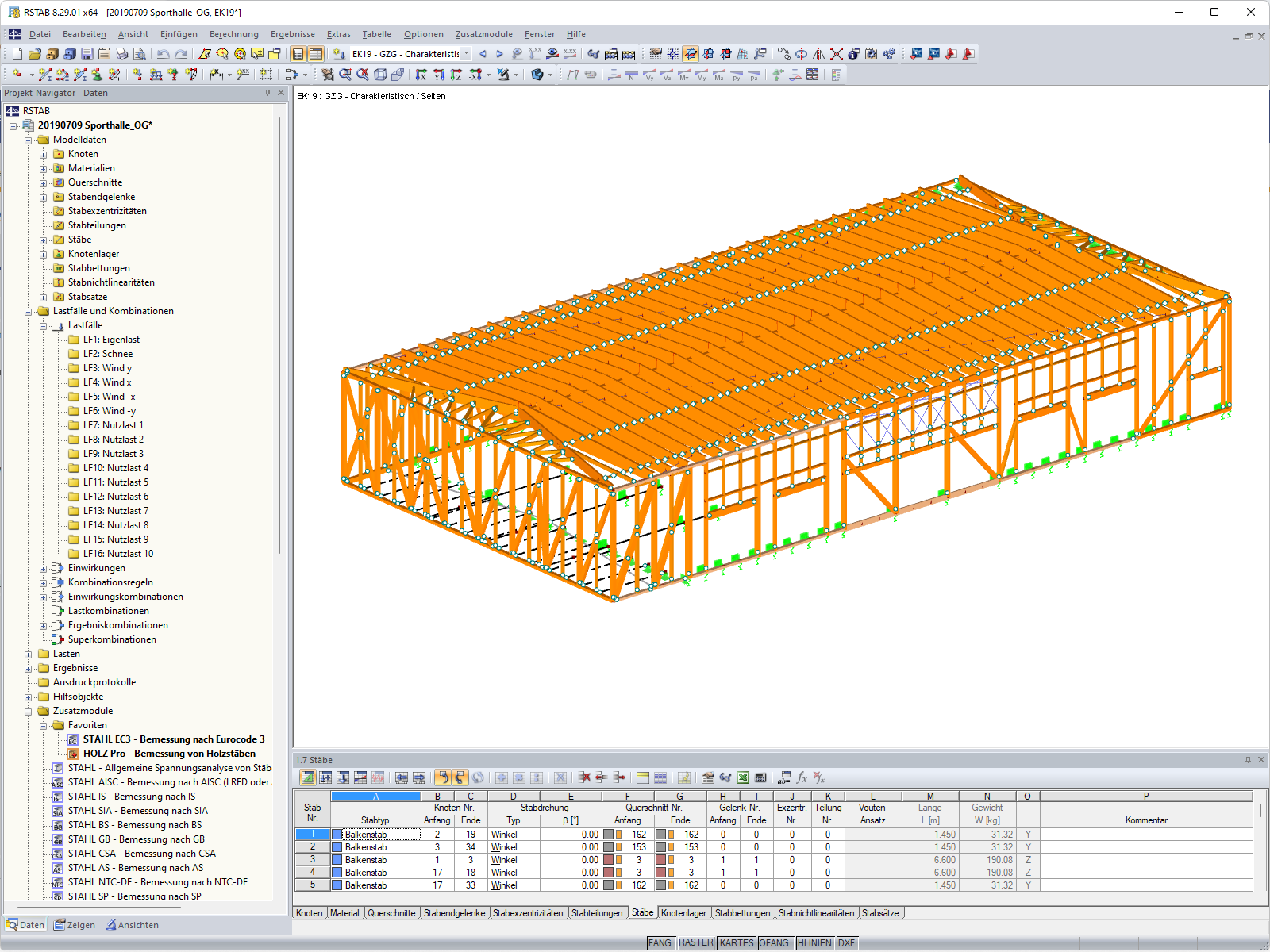The width and height of the screenshot is (1270, 952).
Task: Click the Zoom window magnifier icon
Action: tap(345, 75)
